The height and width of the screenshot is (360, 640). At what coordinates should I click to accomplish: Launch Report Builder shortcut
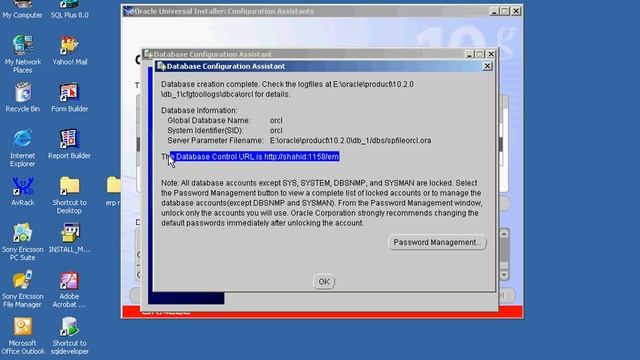pos(69,144)
